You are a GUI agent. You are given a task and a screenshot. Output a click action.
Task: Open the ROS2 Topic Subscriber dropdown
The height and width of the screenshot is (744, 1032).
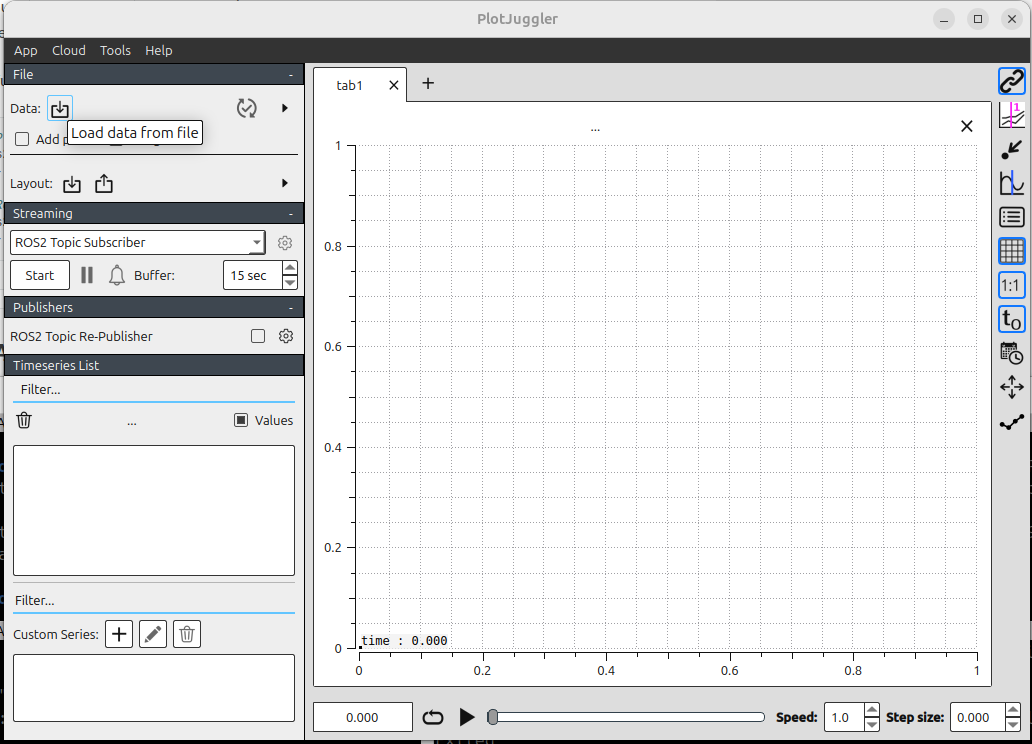pyautogui.click(x=138, y=242)
